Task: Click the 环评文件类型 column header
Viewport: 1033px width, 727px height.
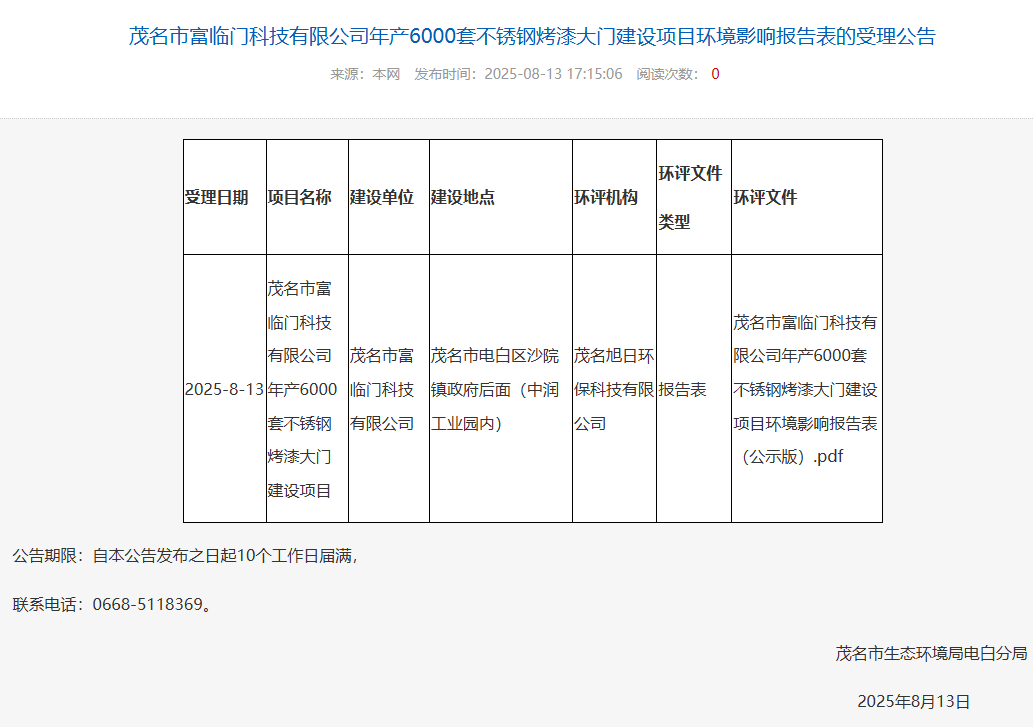Action: pyautogui.click(x=690, y=197)
